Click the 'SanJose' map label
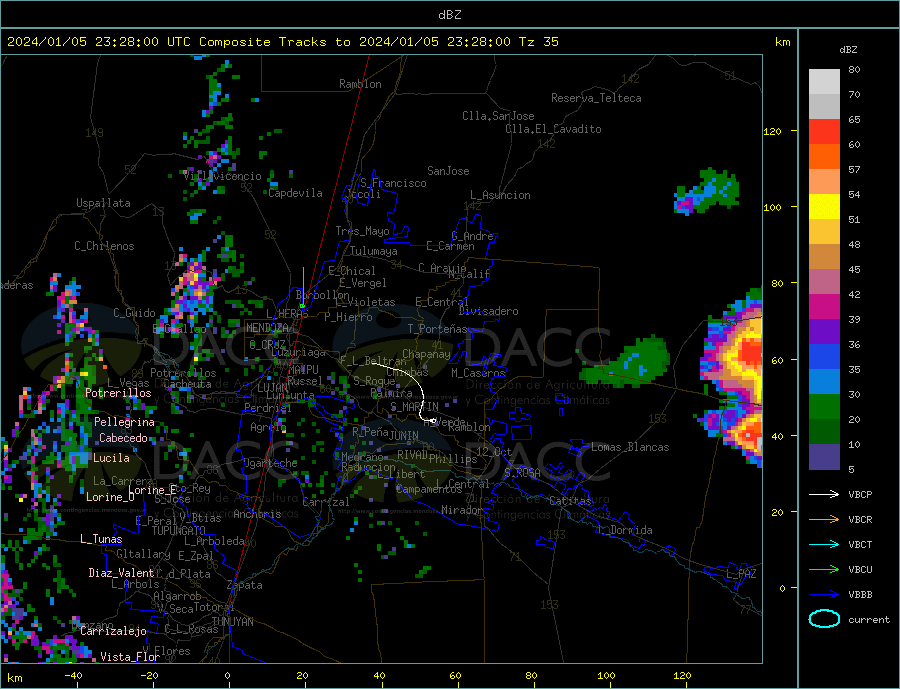This screenshot has width=900, height=689. [x=448, y=171]
